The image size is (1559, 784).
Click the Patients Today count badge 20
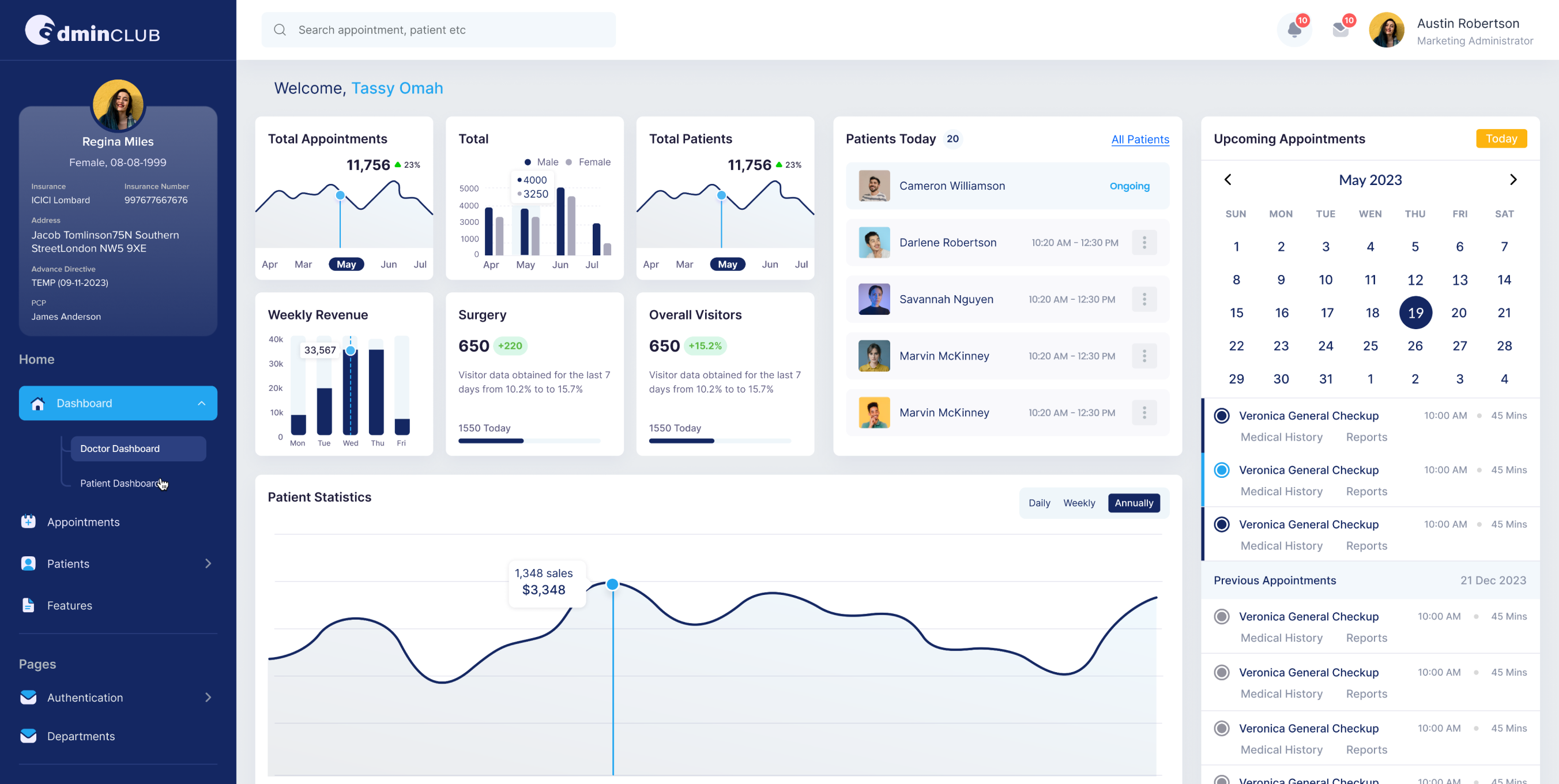952,138
